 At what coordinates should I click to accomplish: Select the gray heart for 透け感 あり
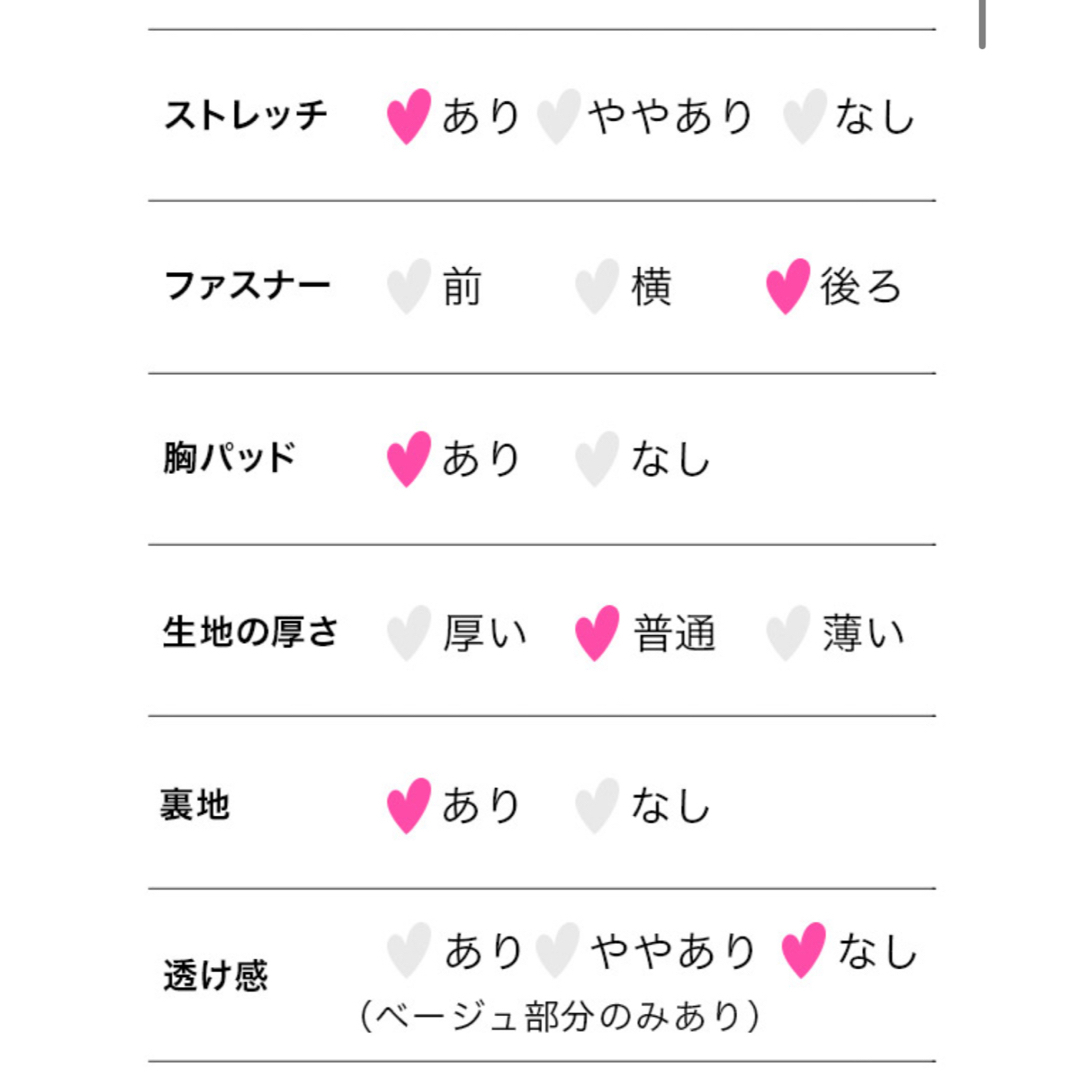(409, 951)
